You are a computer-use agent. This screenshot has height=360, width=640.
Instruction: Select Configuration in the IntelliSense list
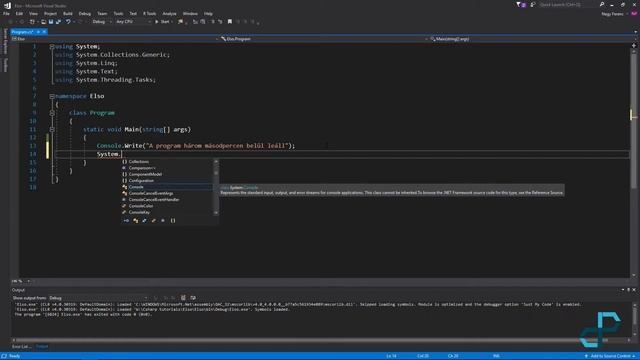point(167,180)
